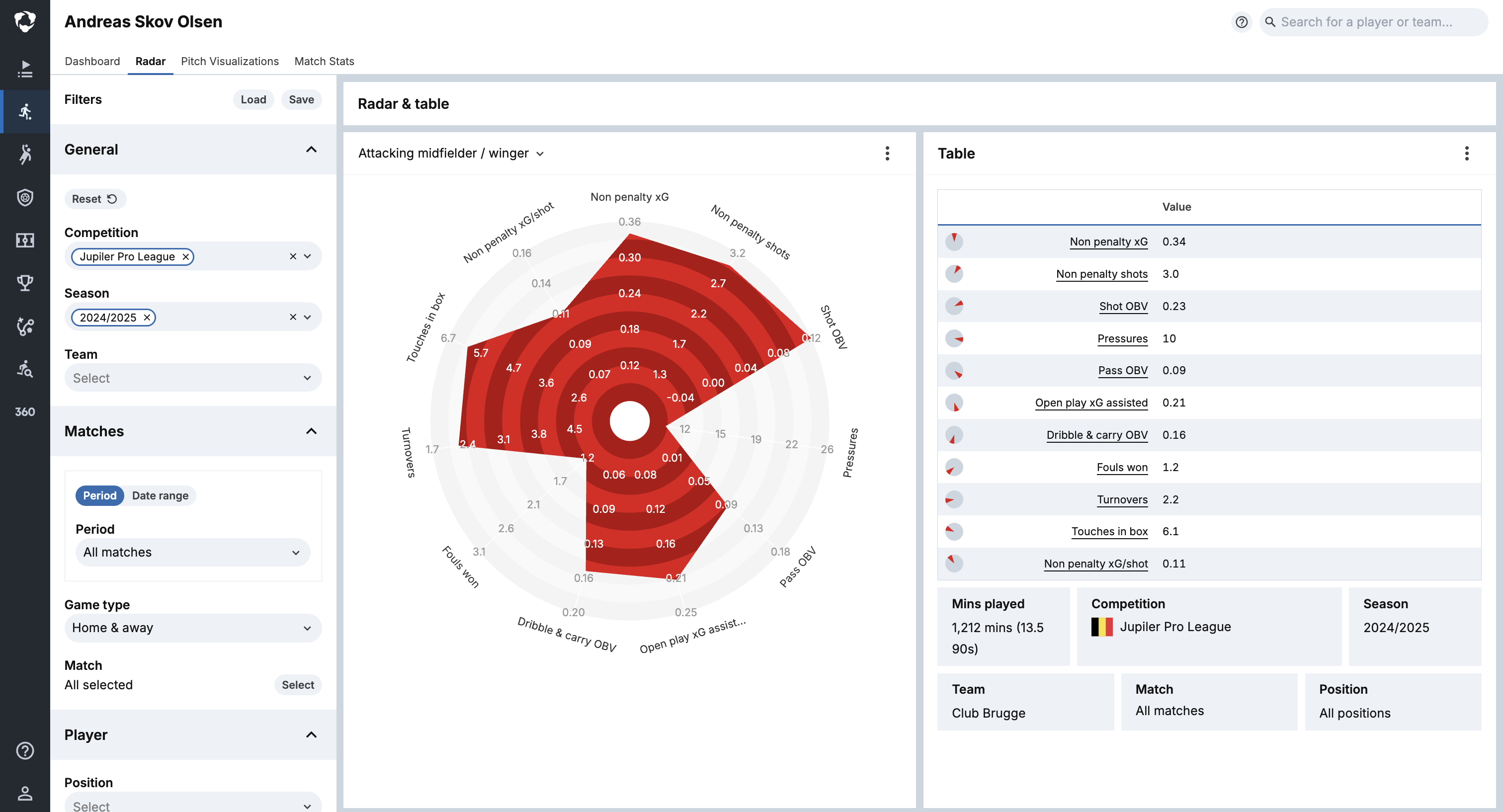Open the radar panel three-dot menu
The width and height of the screenshot is (1503, 812).
[887, 154]
